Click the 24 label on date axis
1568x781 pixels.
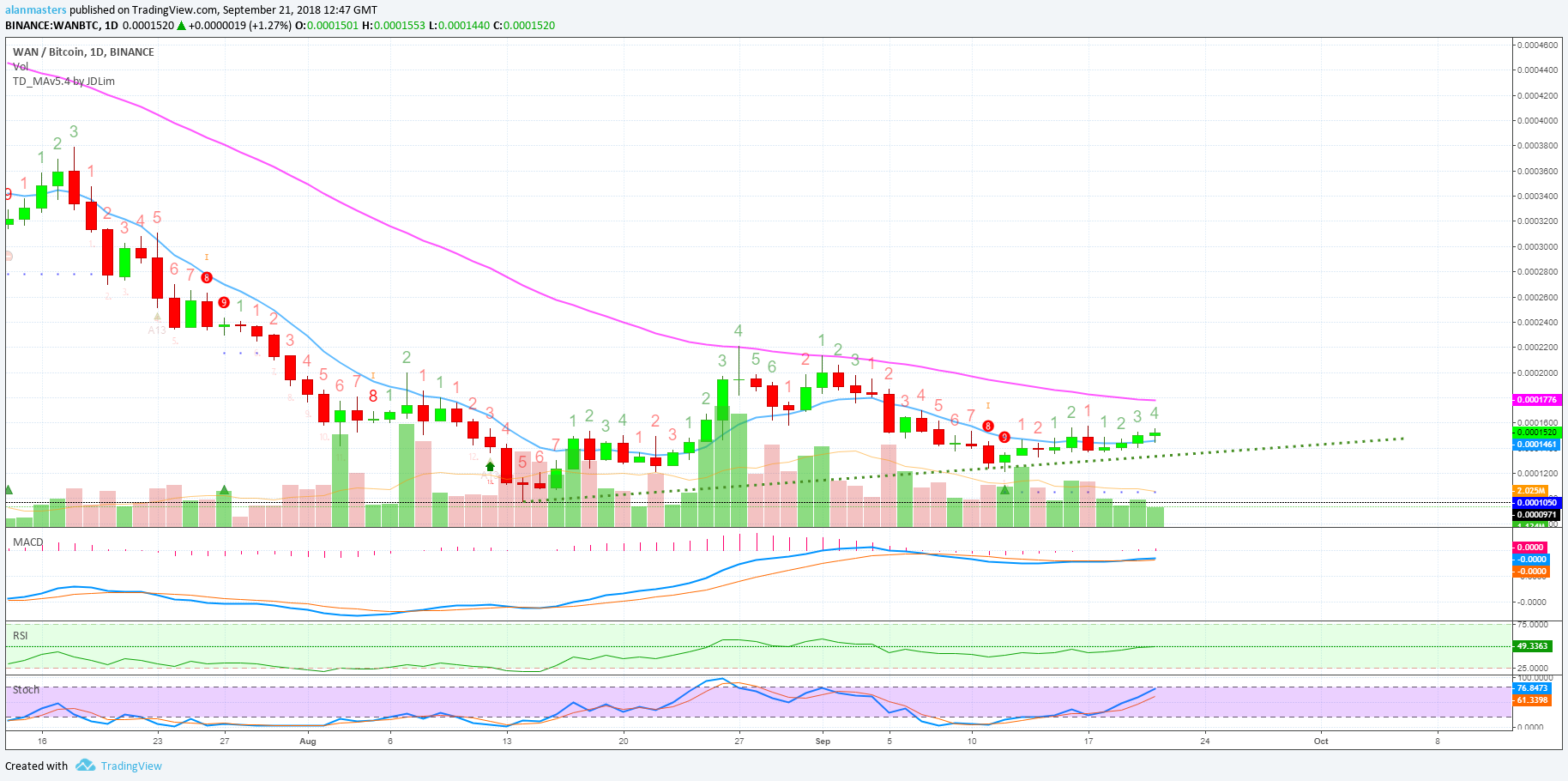(x=1205, y=741)
